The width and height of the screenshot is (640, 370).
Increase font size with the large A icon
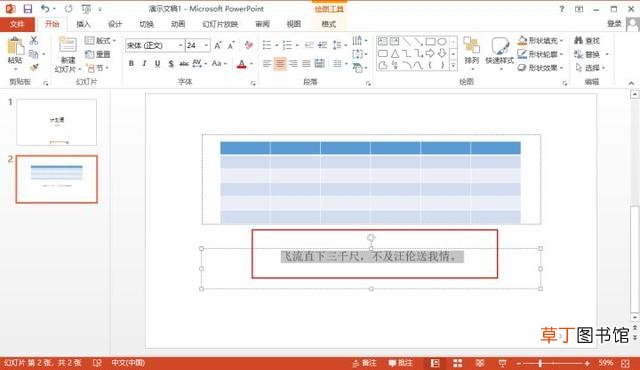(218, 45)
